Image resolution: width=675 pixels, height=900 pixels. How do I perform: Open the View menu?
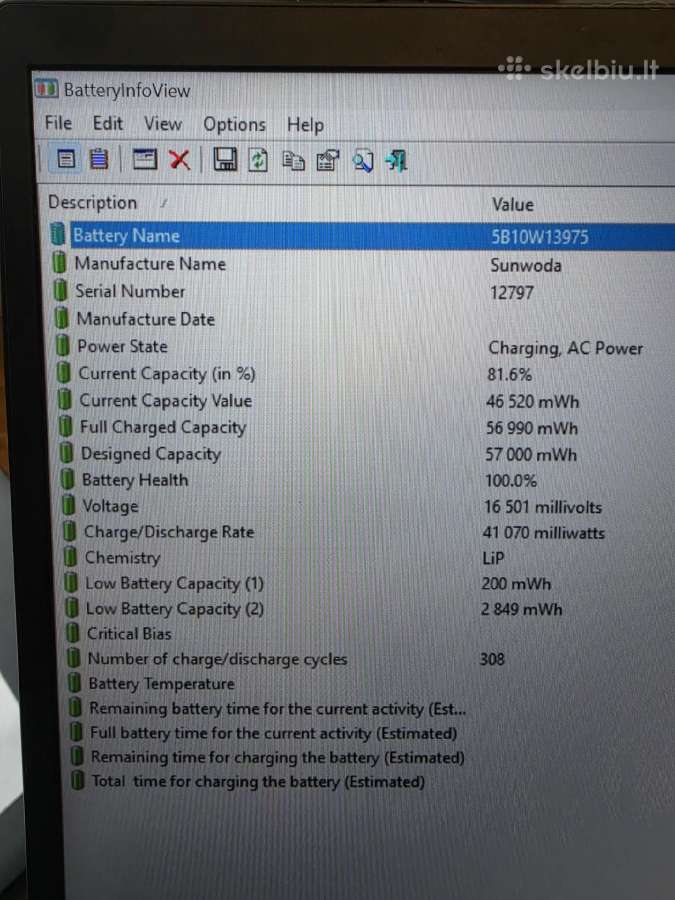163,124
